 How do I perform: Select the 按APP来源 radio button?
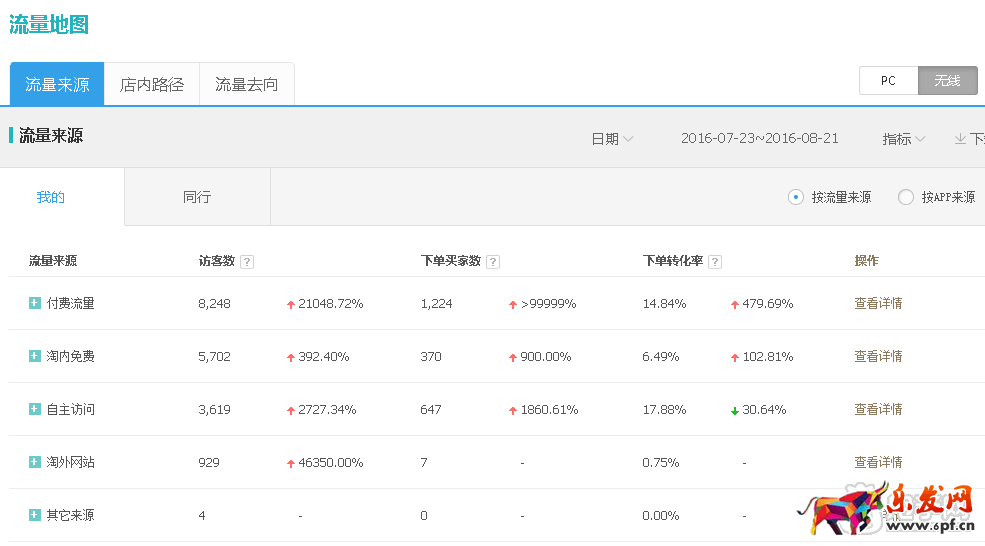[x=905, y=197]
